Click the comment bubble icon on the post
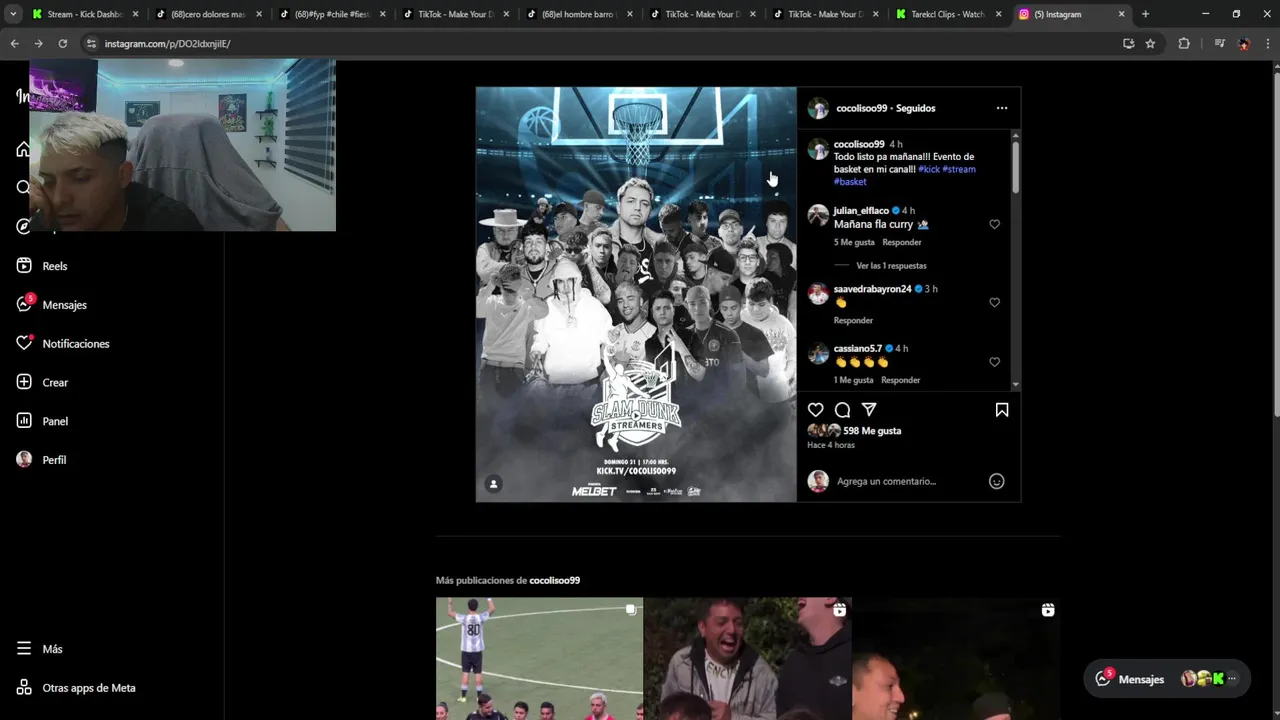This screenshot has height=720, width=1280. 842,410
